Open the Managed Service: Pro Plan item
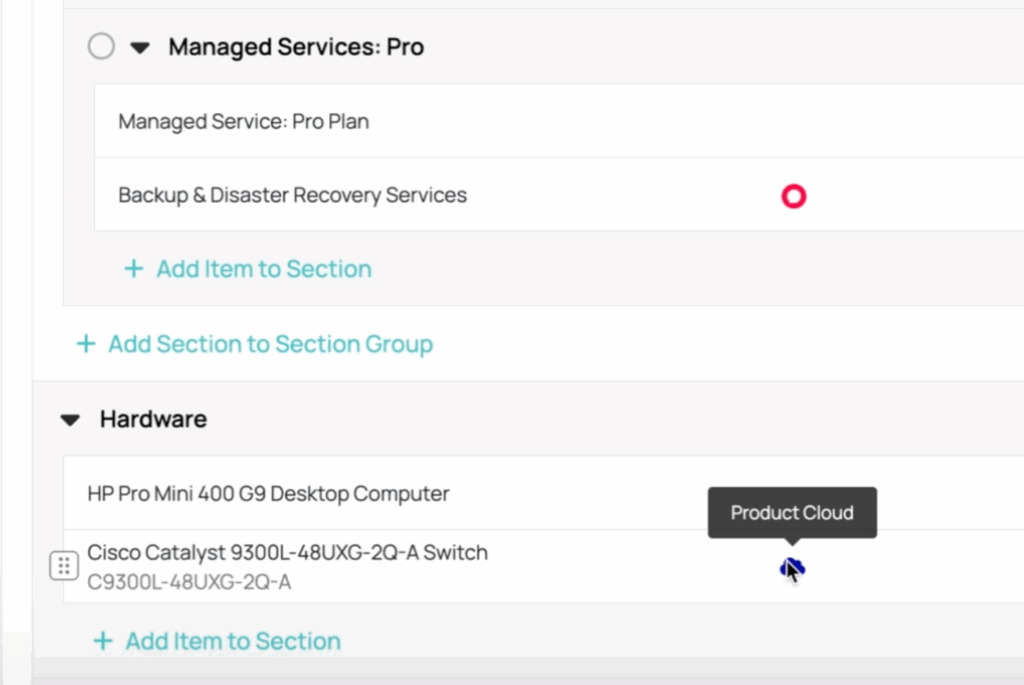 pyautogui.click(x=243, y=122)
